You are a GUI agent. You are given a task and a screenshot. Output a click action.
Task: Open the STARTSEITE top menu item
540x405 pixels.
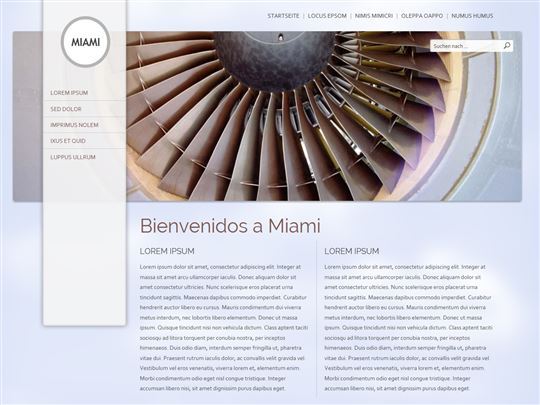tap(283, 16)
